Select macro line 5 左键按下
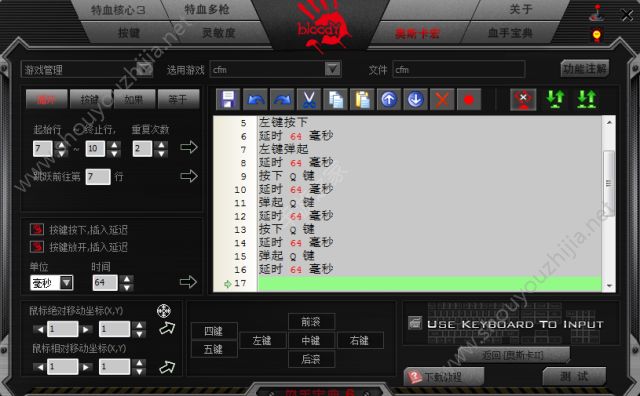The width and height of the screenshot is (640, 396). tap(429, 122)
